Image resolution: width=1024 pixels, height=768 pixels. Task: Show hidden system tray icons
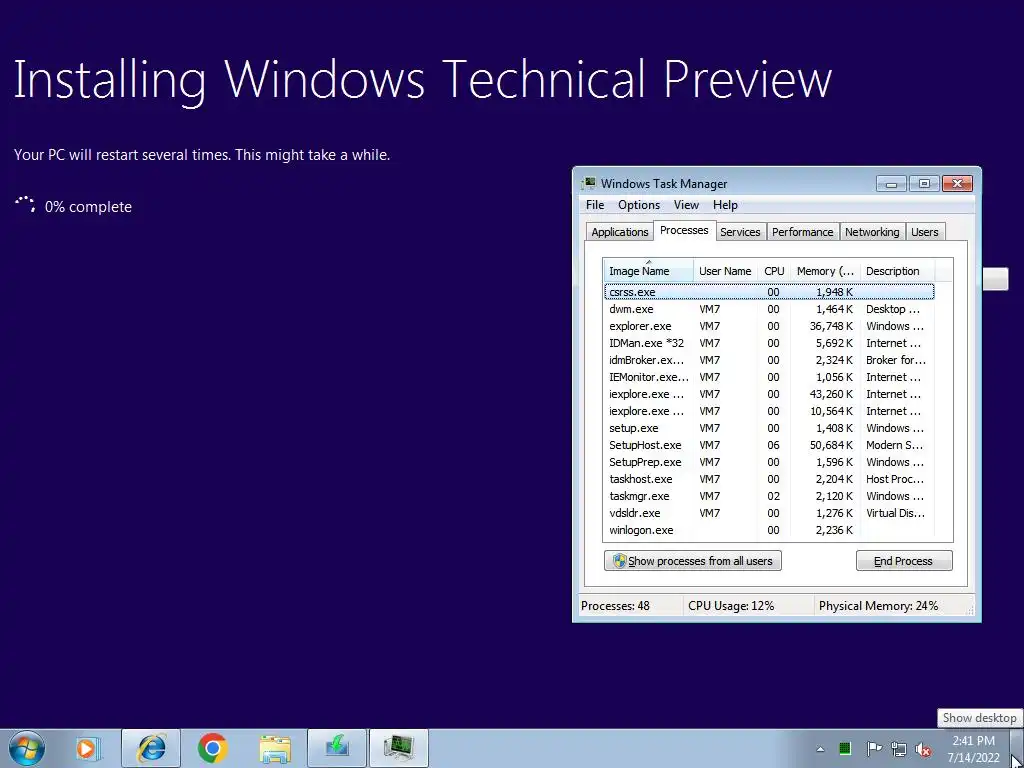tap(820, 749)
